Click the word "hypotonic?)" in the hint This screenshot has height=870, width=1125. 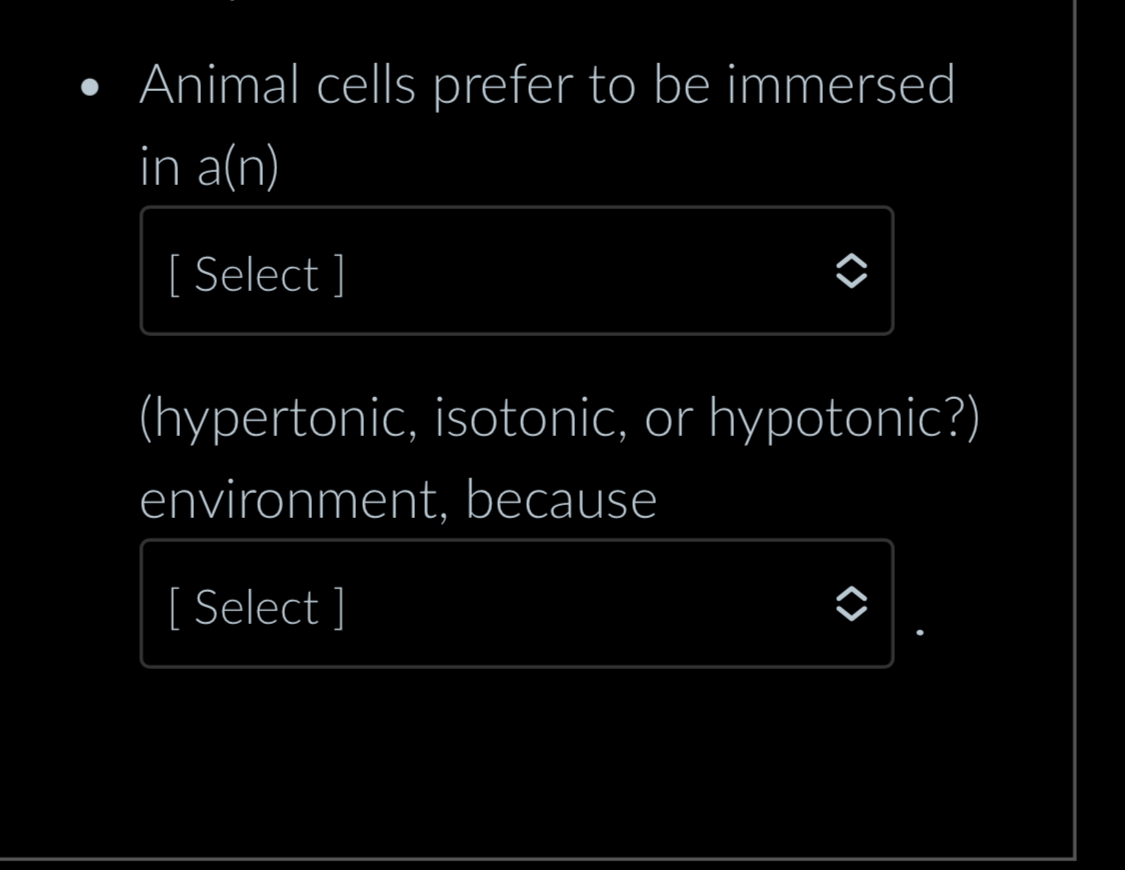click(x=844, y=418)
